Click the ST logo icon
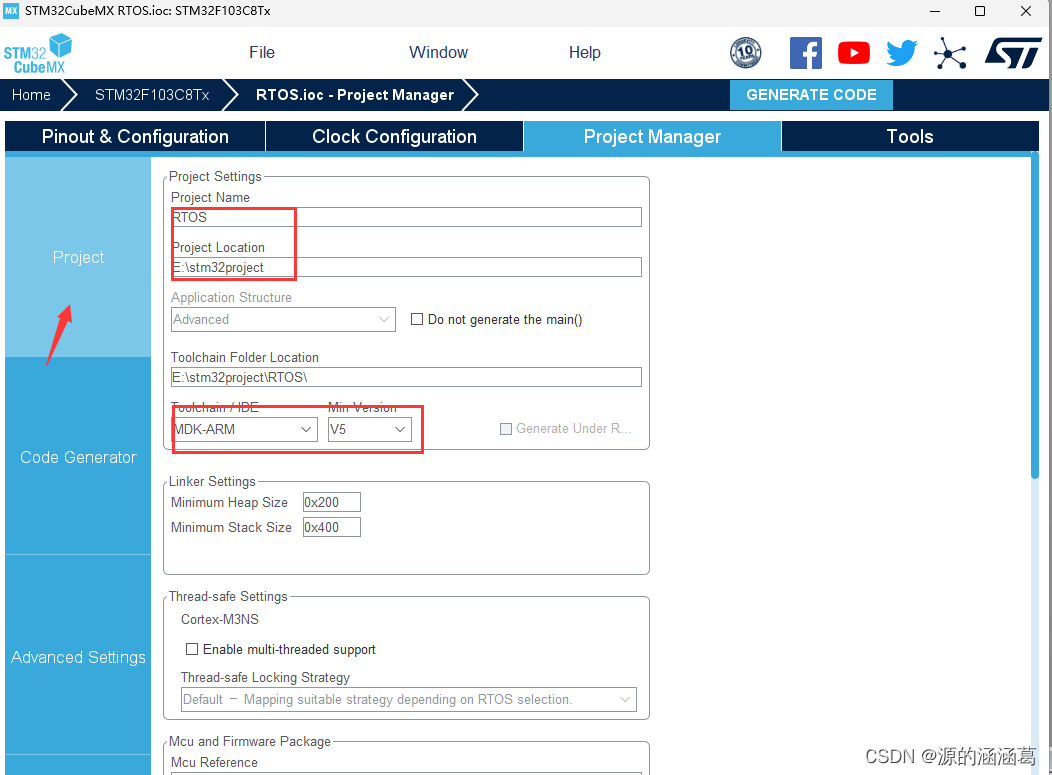Viewport: 1052px width, 775px height. tap(1013, 53)
